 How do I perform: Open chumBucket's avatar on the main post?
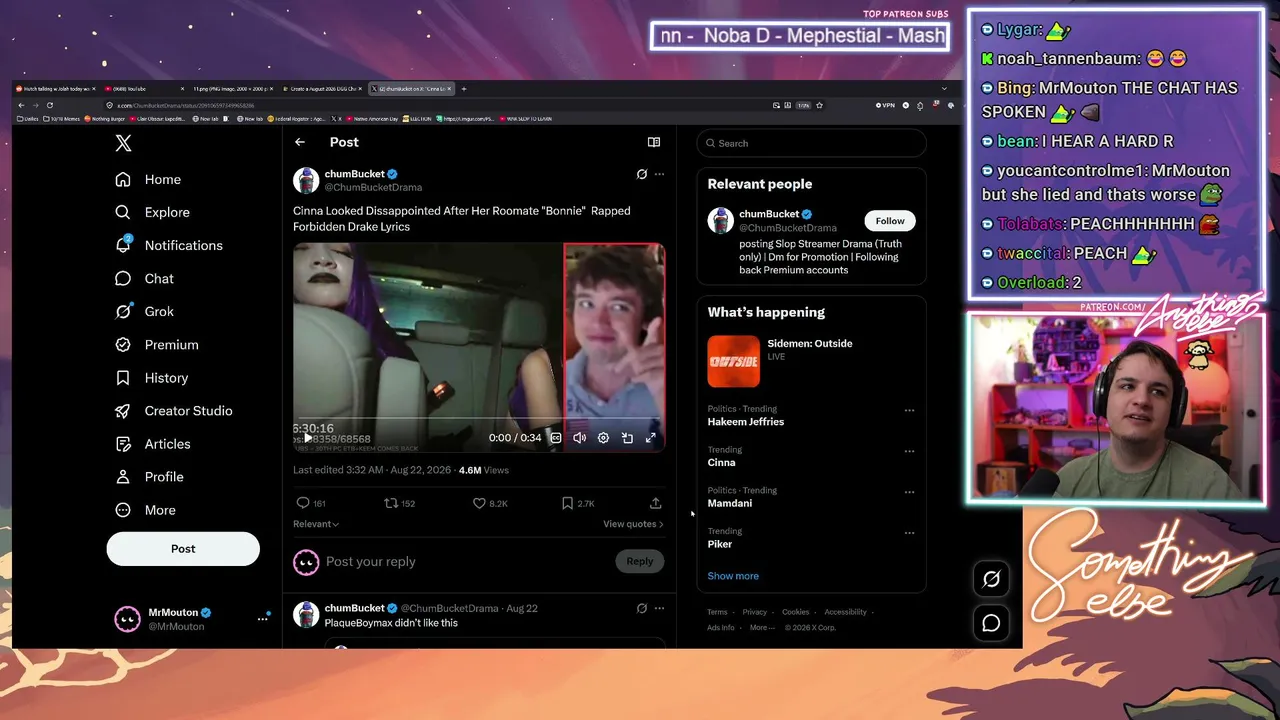306,180
